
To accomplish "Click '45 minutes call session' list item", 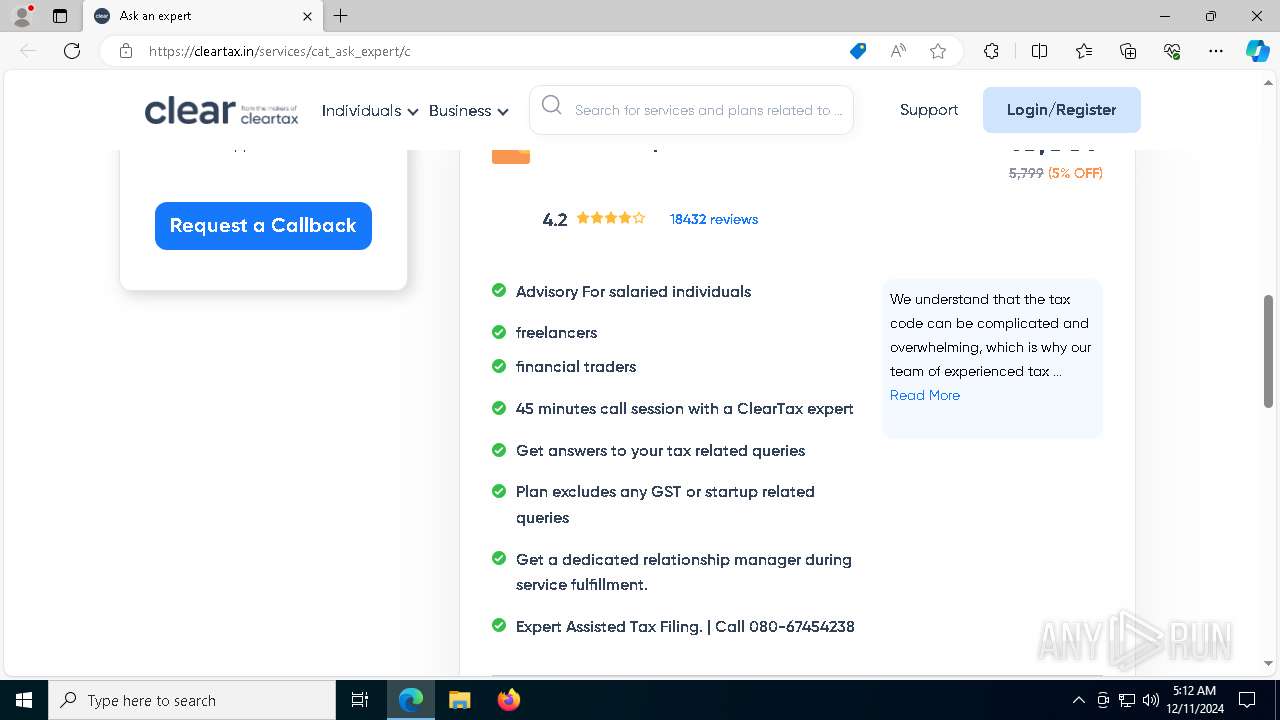I will pyautogui.click(x=684, y=409).
